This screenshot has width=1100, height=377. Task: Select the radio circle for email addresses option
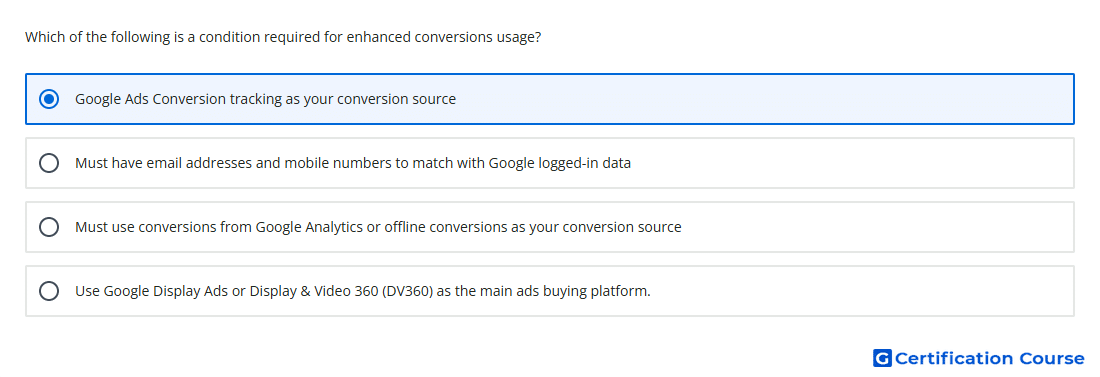coord(49,163)
